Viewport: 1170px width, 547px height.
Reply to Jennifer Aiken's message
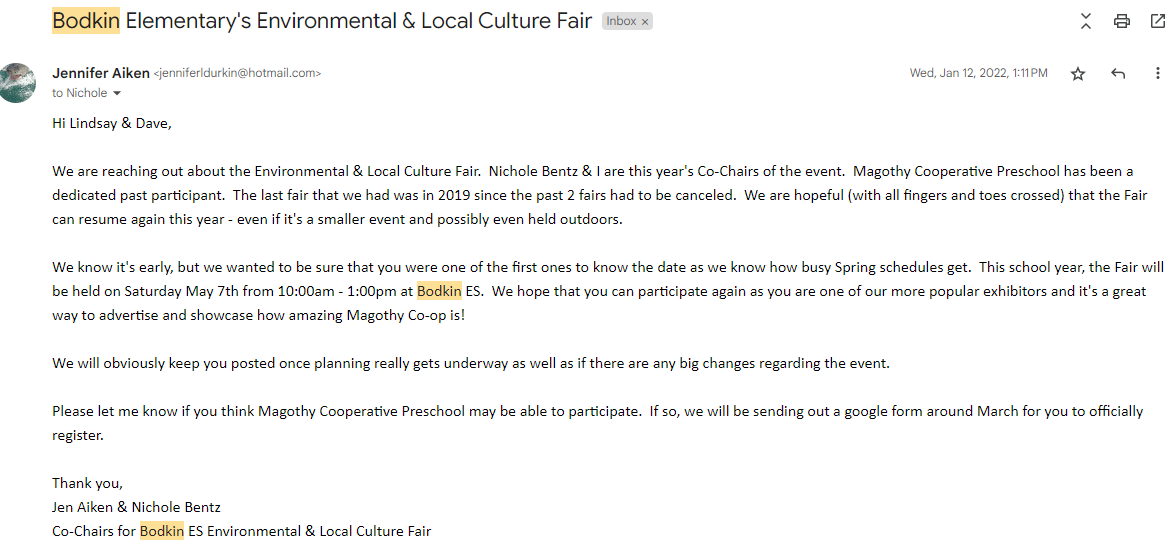pos(1118,74)
